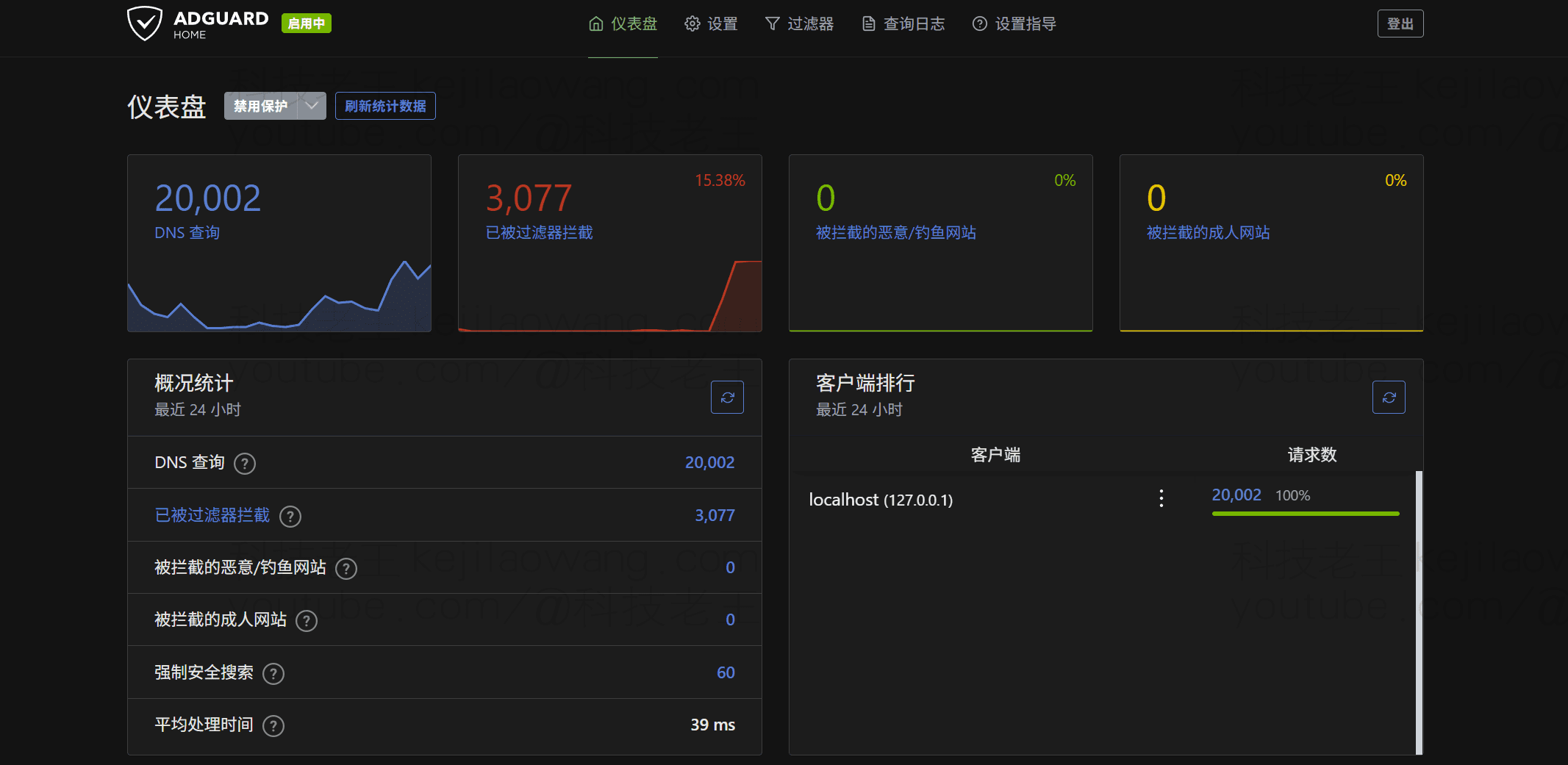
Task: Open the 设置 settings menu
Action: coord(711,24)
